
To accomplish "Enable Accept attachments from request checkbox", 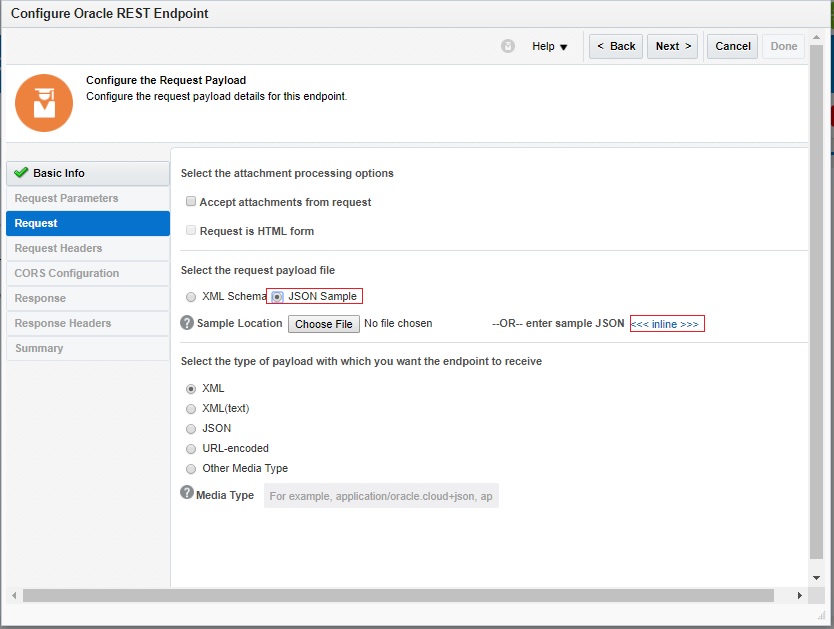I will 191,201.
